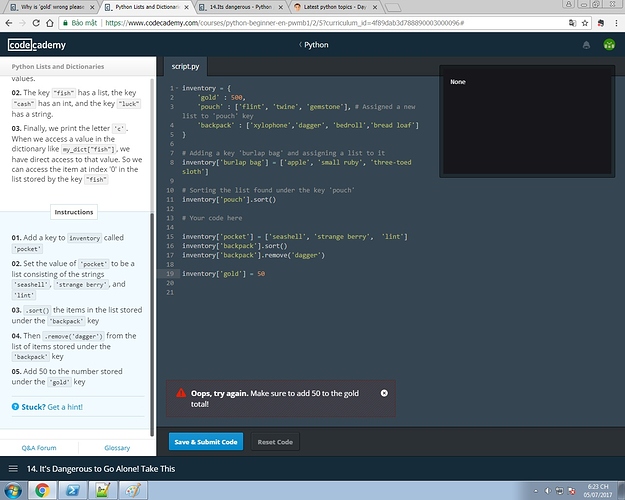Viewport: 625px width, 500px height.
Task: Dismiss the 'Oops, try again' error message
Action: point(384,393)
